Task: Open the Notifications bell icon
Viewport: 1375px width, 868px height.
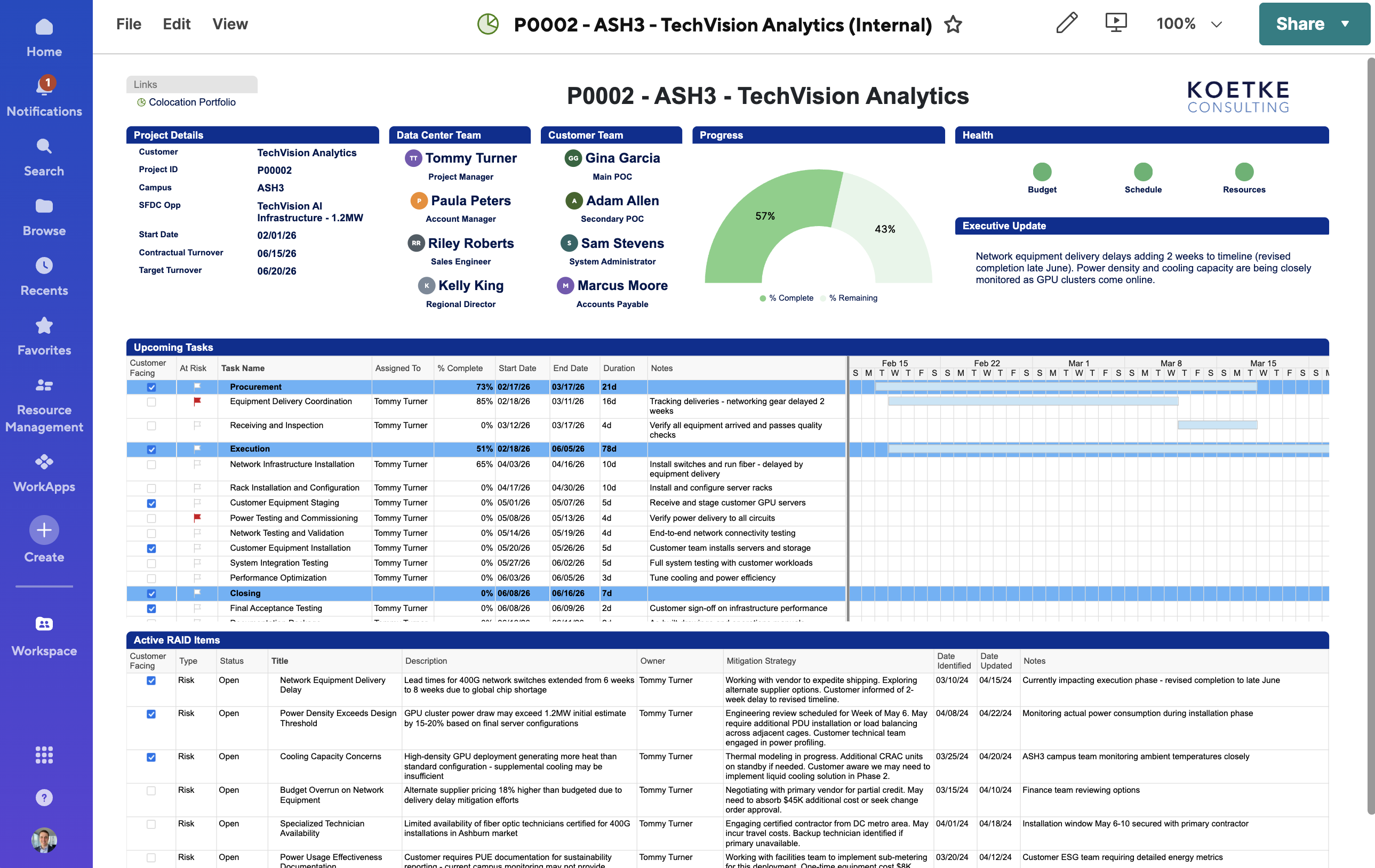Action: (44, 86)
